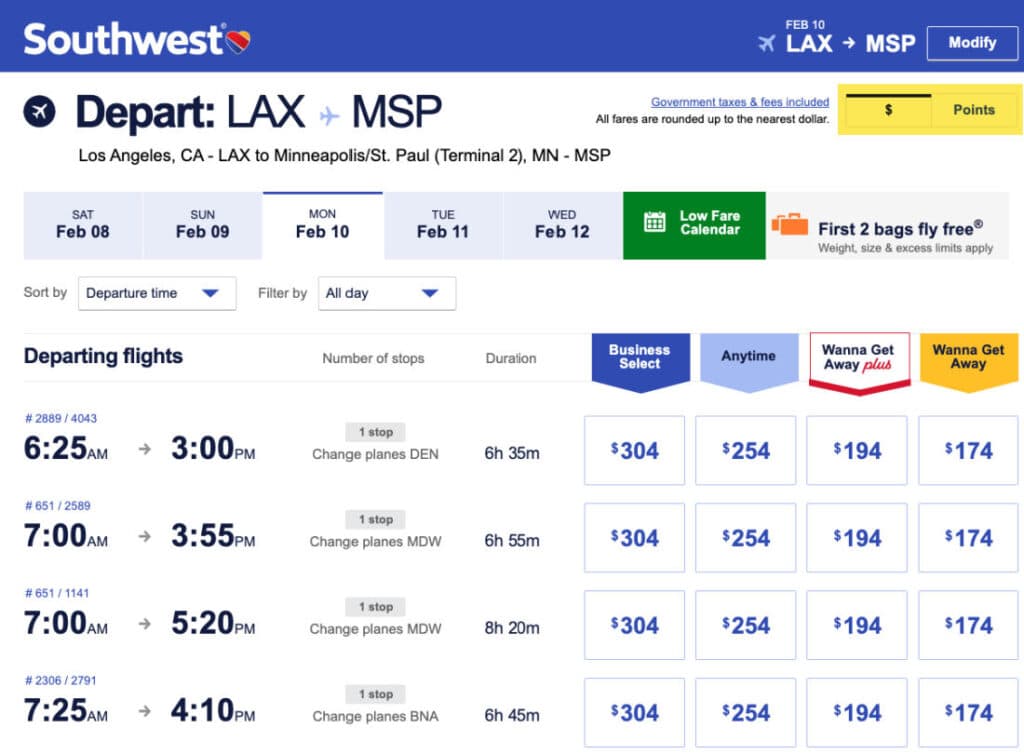This screenshot has height=754, width=1024.
Task: Switch fare display to Points
Action: pos(973,110)
